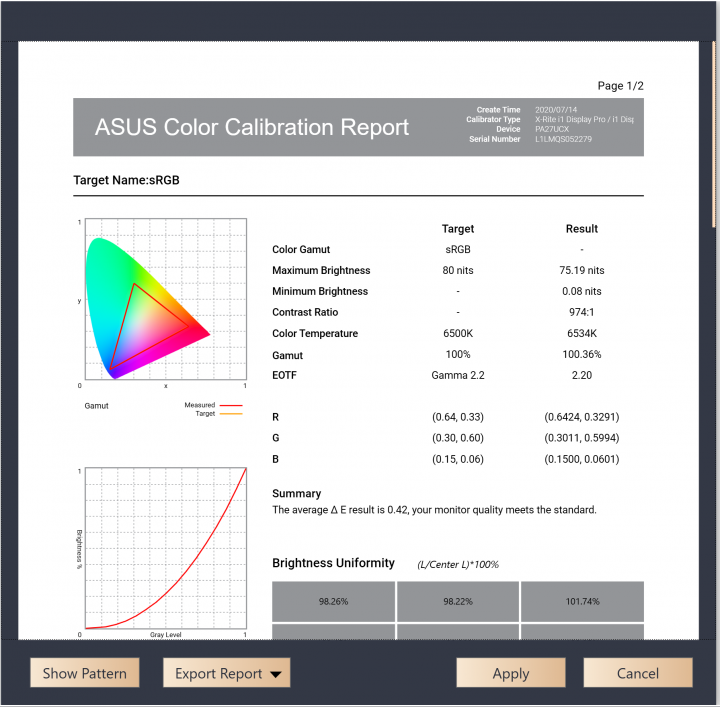Click the gamma brightness curve chart
720x707 pixels.
[x=166, y=548]
